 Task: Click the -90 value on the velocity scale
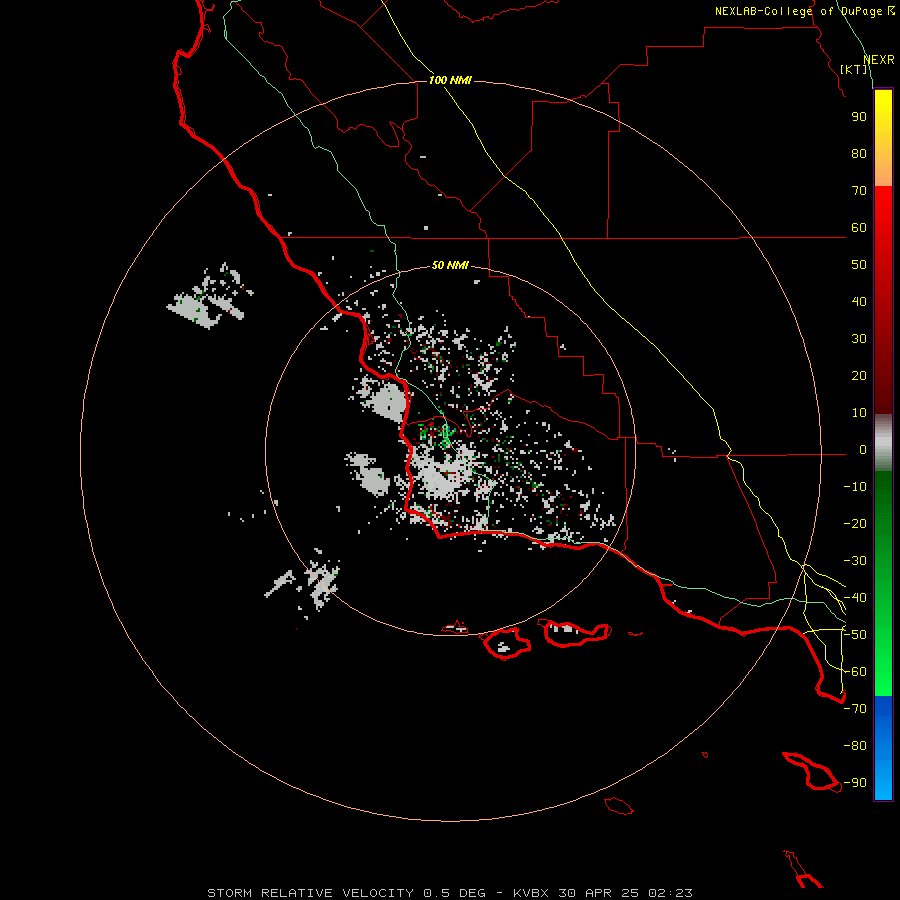(855, 783)
